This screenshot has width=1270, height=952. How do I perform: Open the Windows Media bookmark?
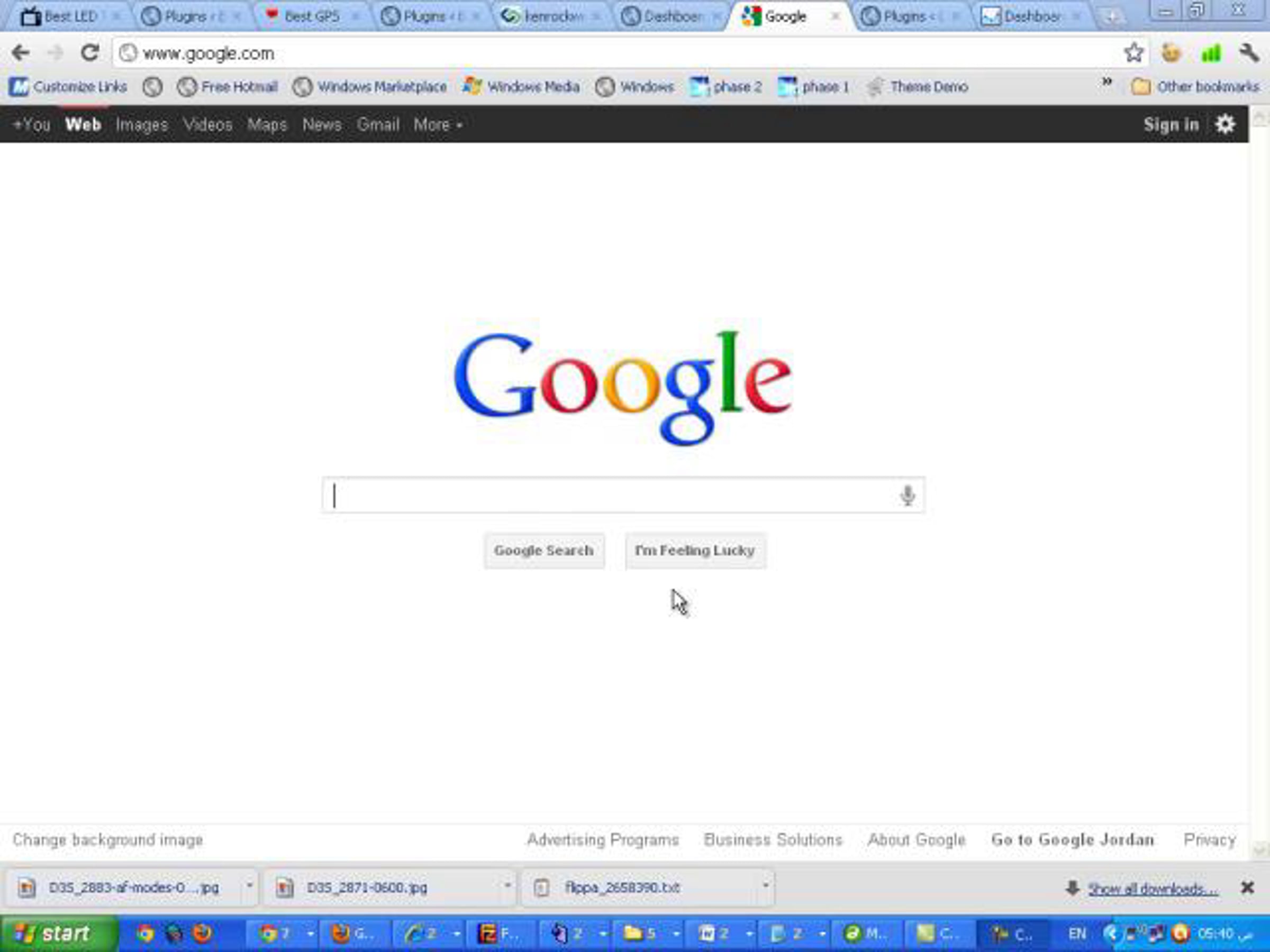[x=521, y=87]
